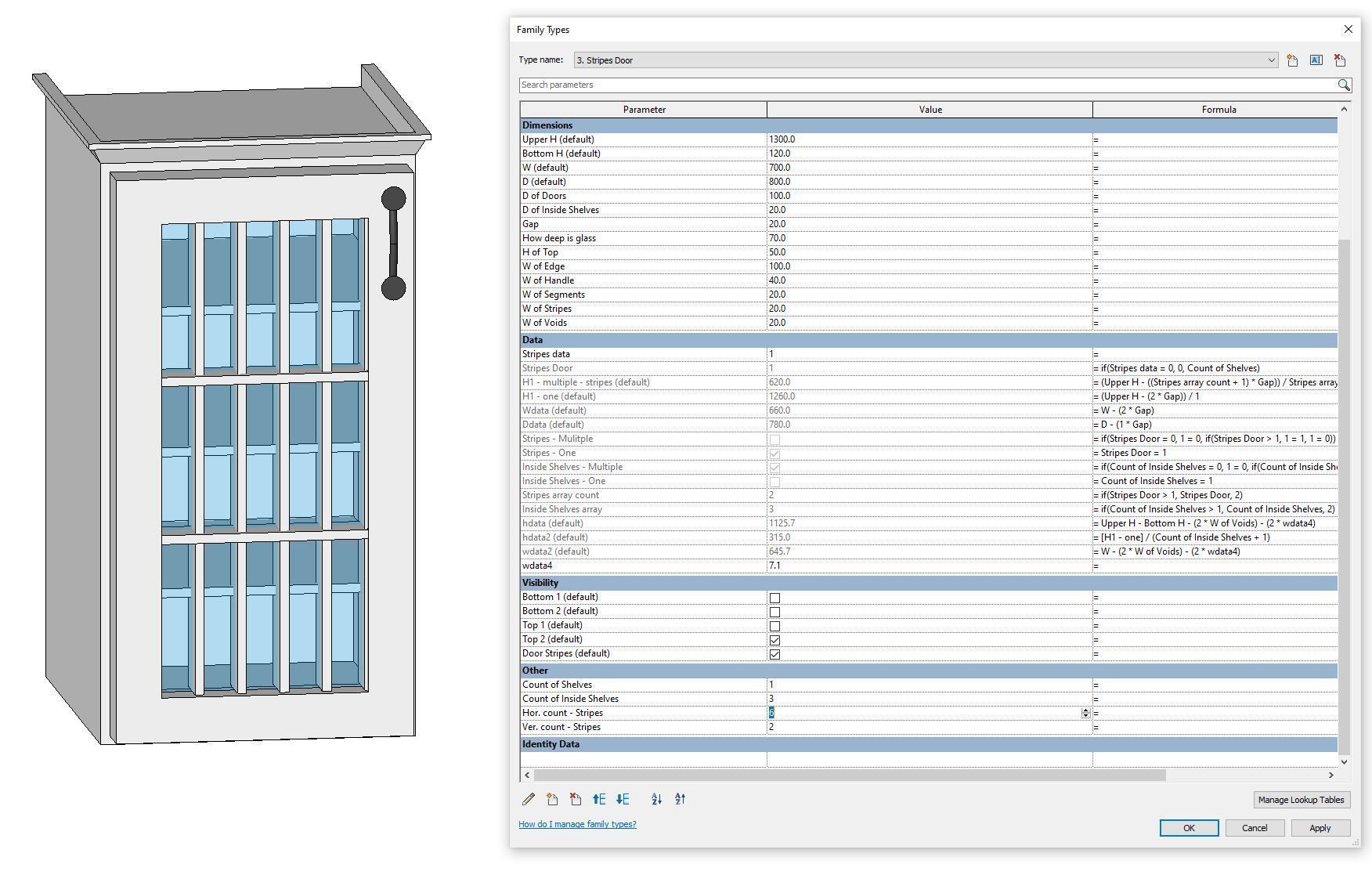The image size is (1372, 875).
Task: Click the Ddata formula '= D - (1 * Gap)'
Action: click(1123, 425)
